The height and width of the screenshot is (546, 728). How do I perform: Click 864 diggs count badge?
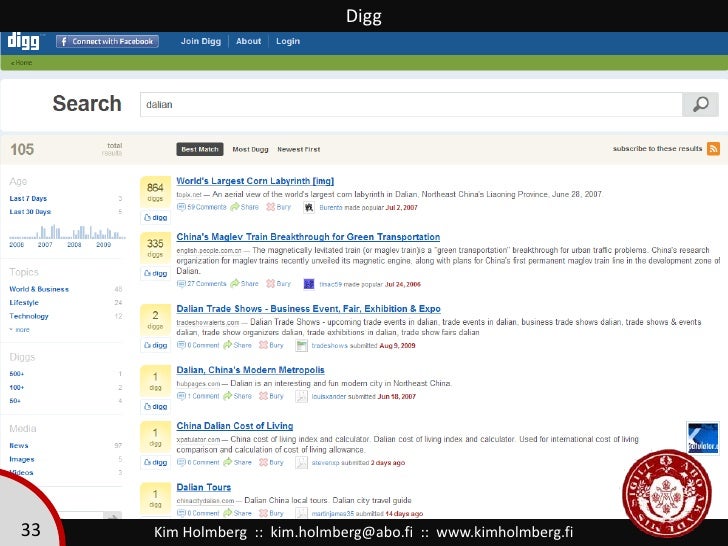point(155,191)
